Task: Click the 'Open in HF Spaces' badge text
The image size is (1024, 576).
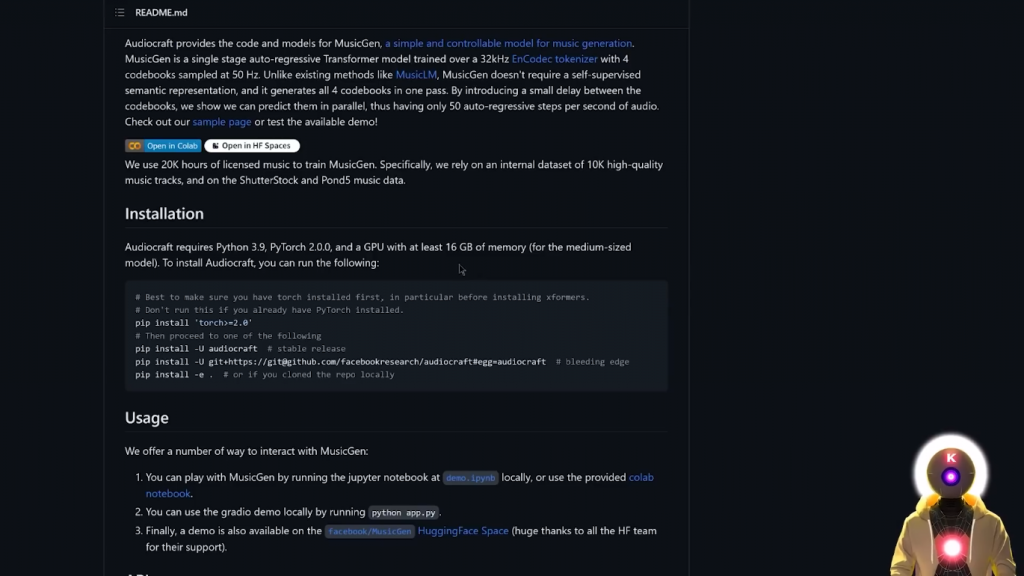Action: (x=256, y=146)
